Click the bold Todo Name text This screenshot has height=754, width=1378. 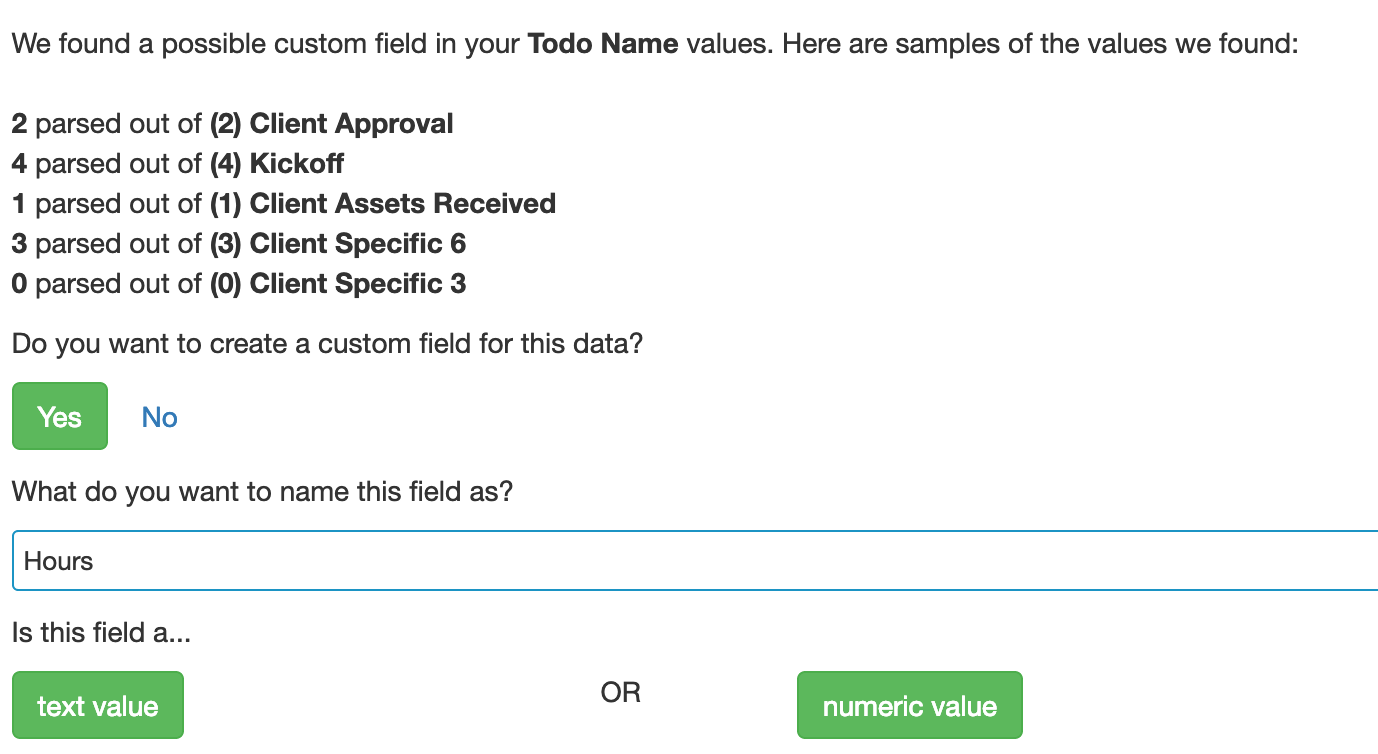click(603, 44)
